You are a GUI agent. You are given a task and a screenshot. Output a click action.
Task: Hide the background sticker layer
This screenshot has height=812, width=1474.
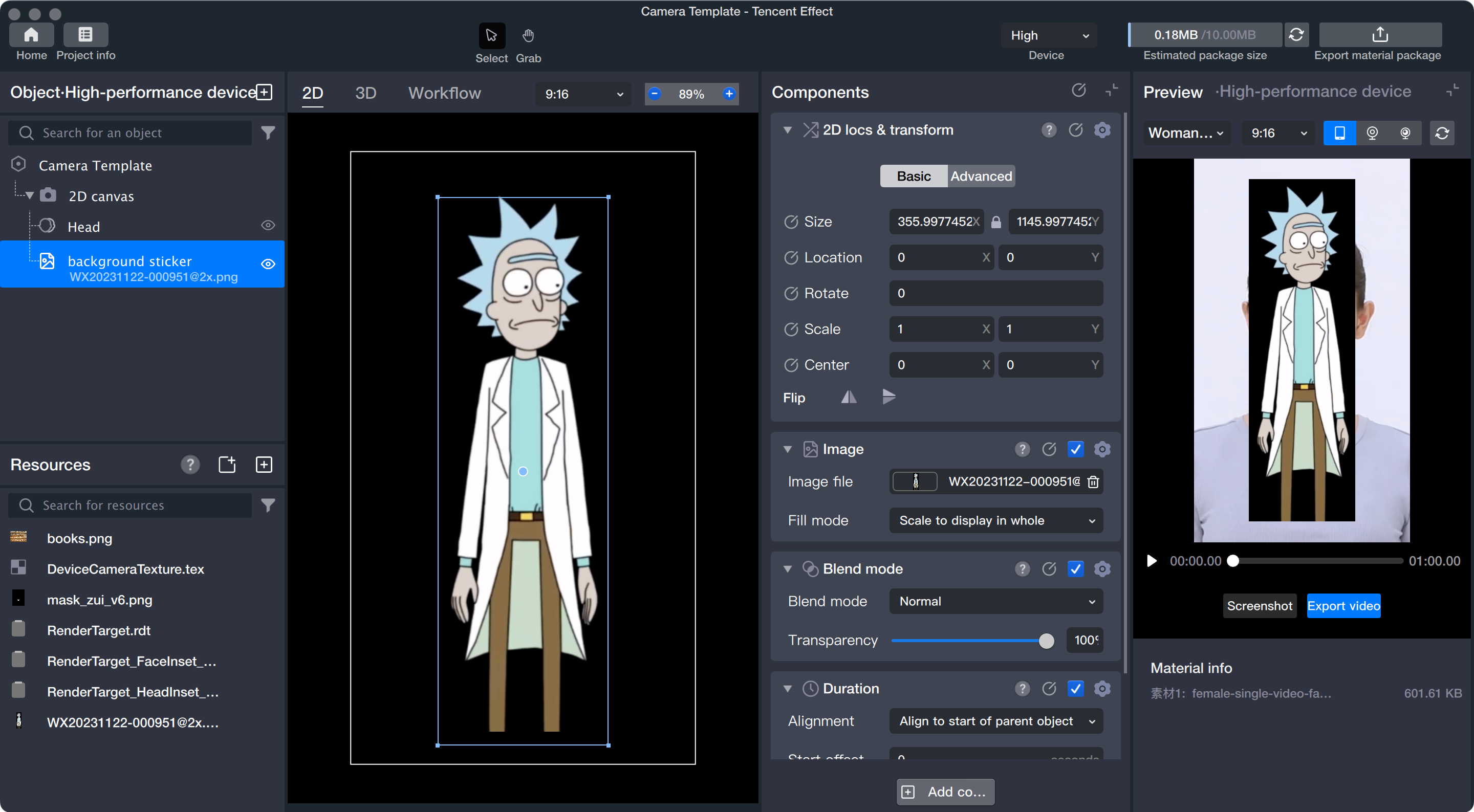click(268, 264)
